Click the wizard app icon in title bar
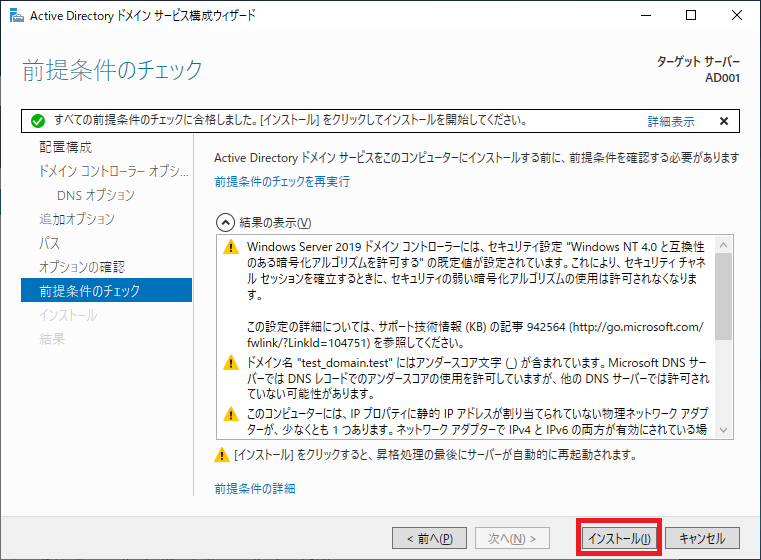The image size is (761, 560). 17,16
